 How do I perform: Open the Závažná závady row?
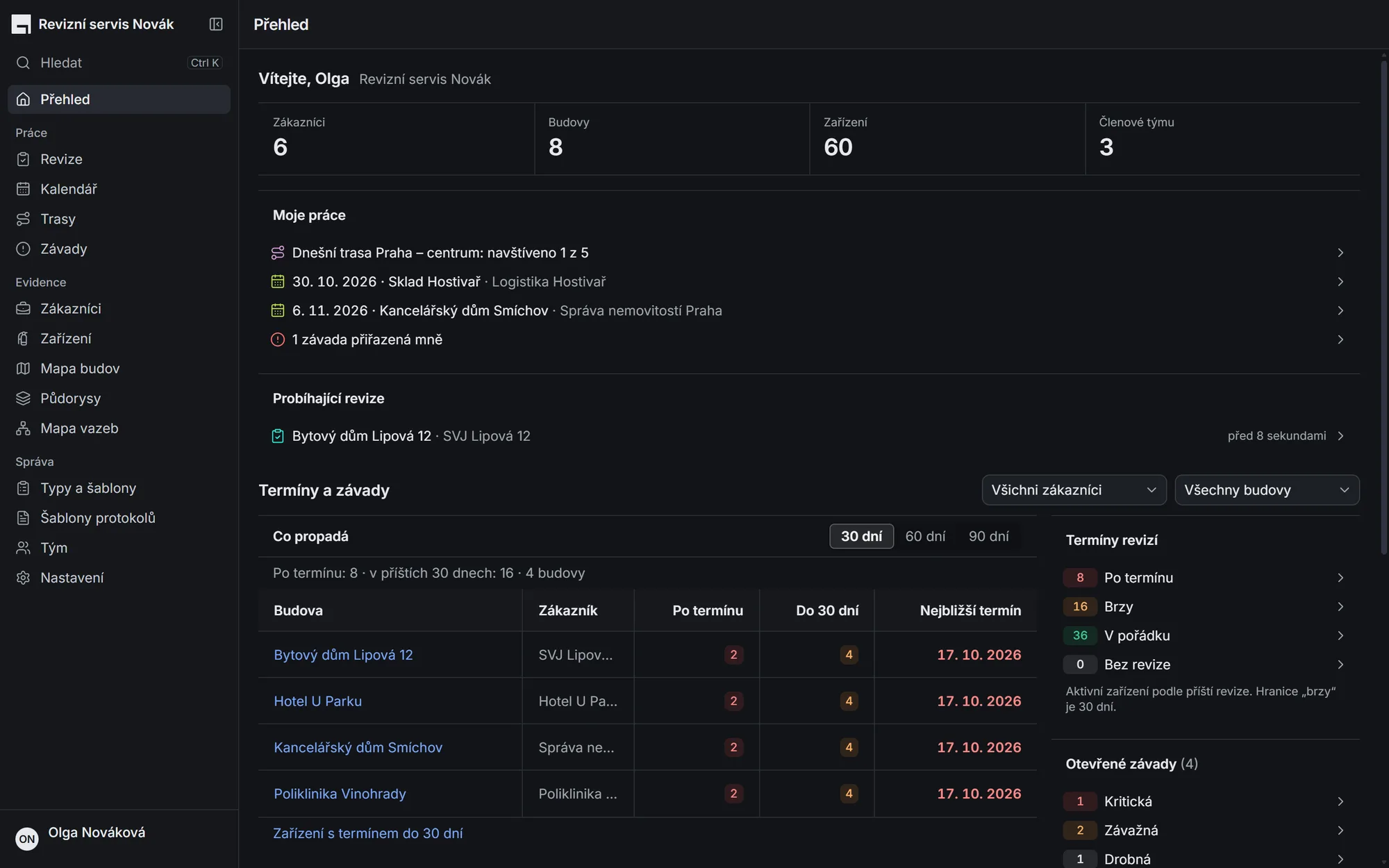(1205, 831)
